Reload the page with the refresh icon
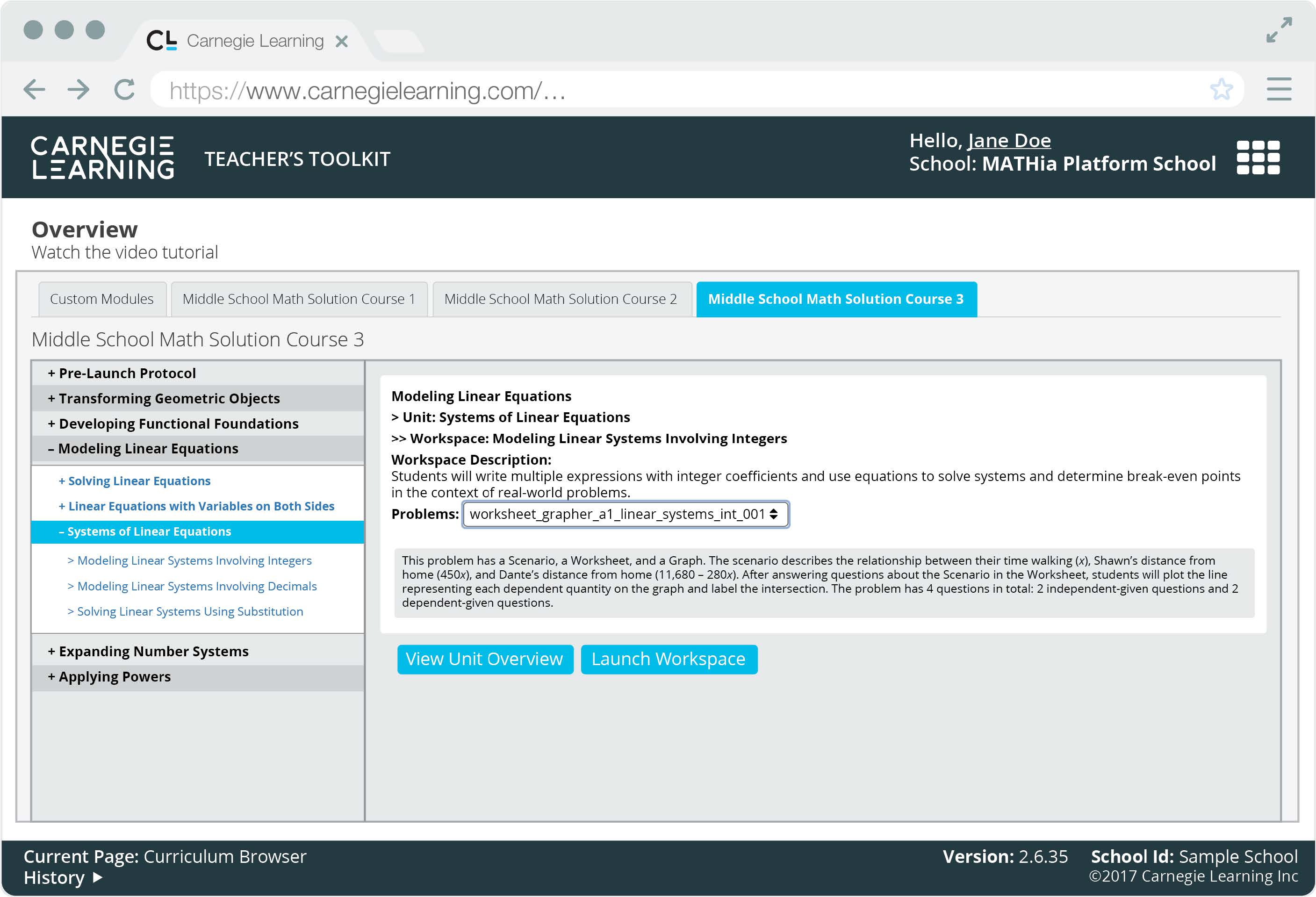The image size is (1316, 897). pos(124,89)
